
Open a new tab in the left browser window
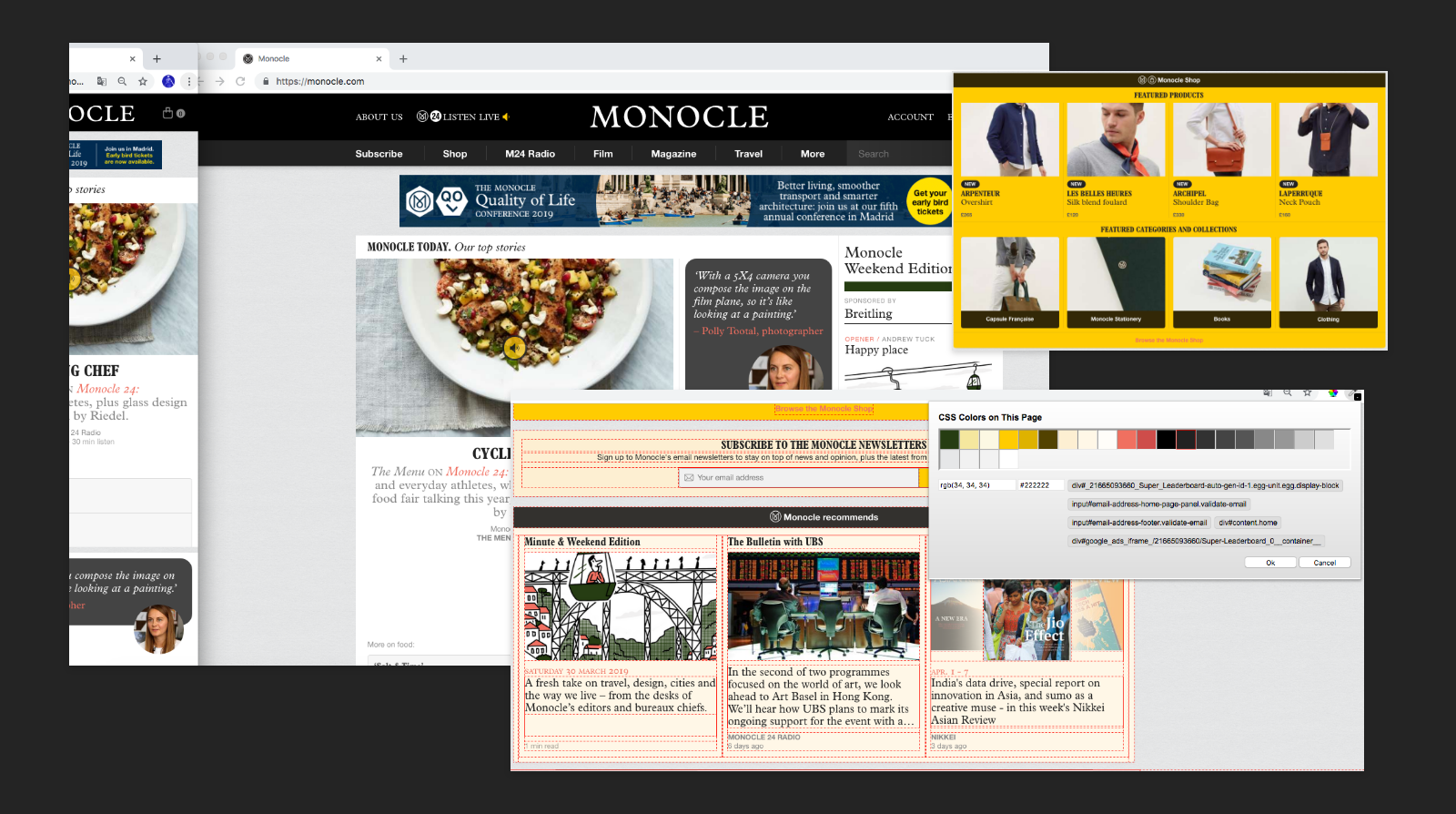[157, 58]
